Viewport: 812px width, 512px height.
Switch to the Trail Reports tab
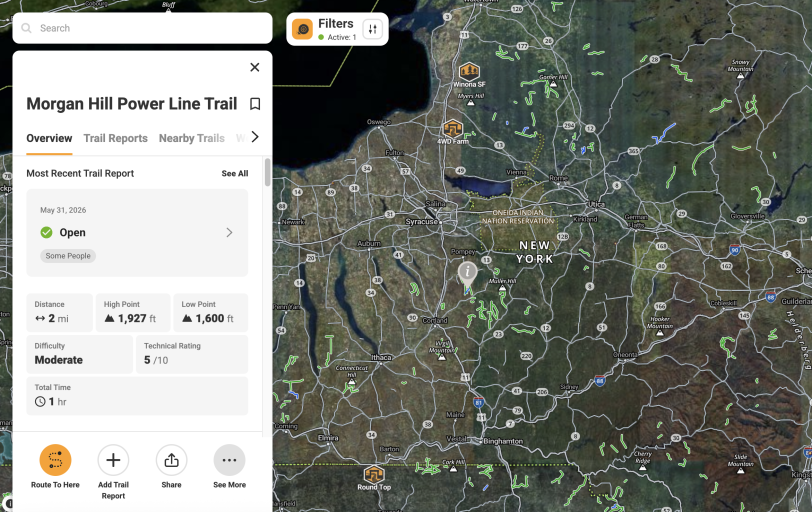pos(115,138)
